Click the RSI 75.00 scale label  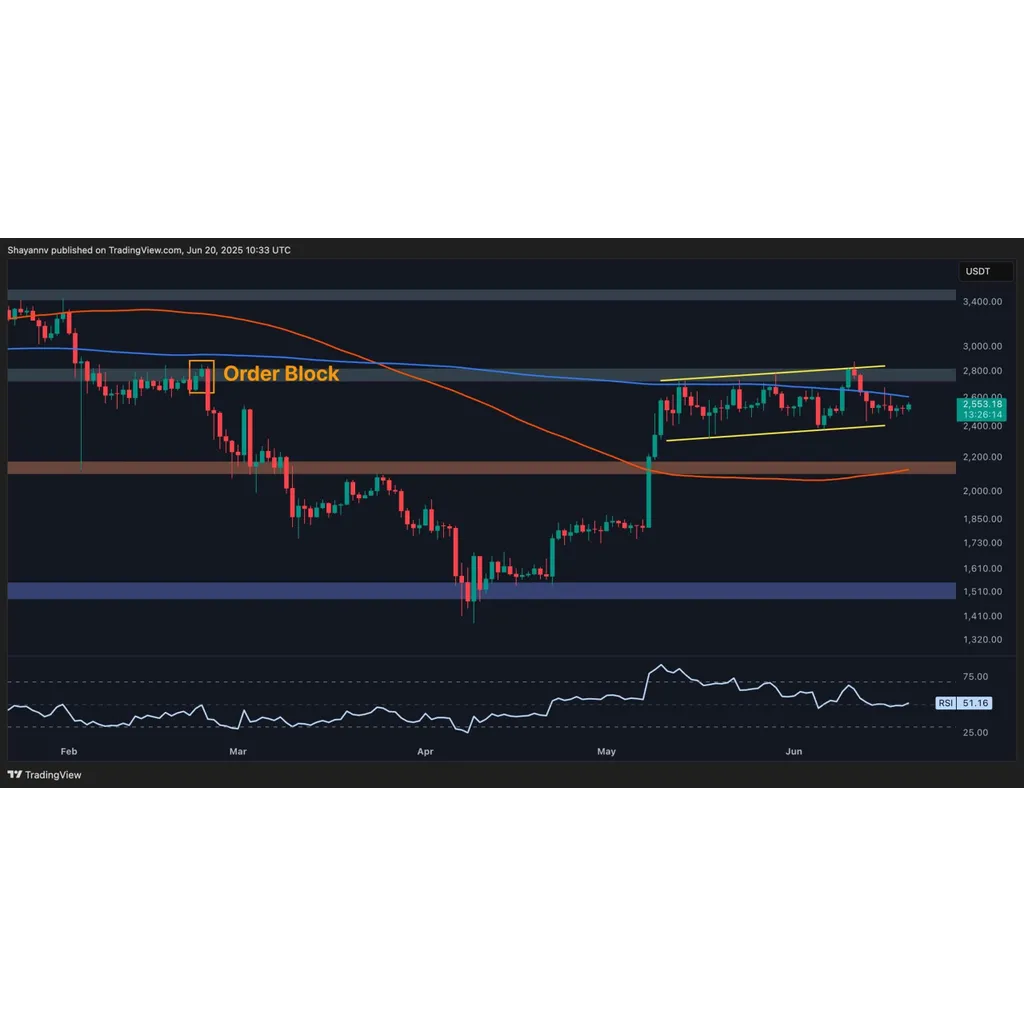point(975,677)
